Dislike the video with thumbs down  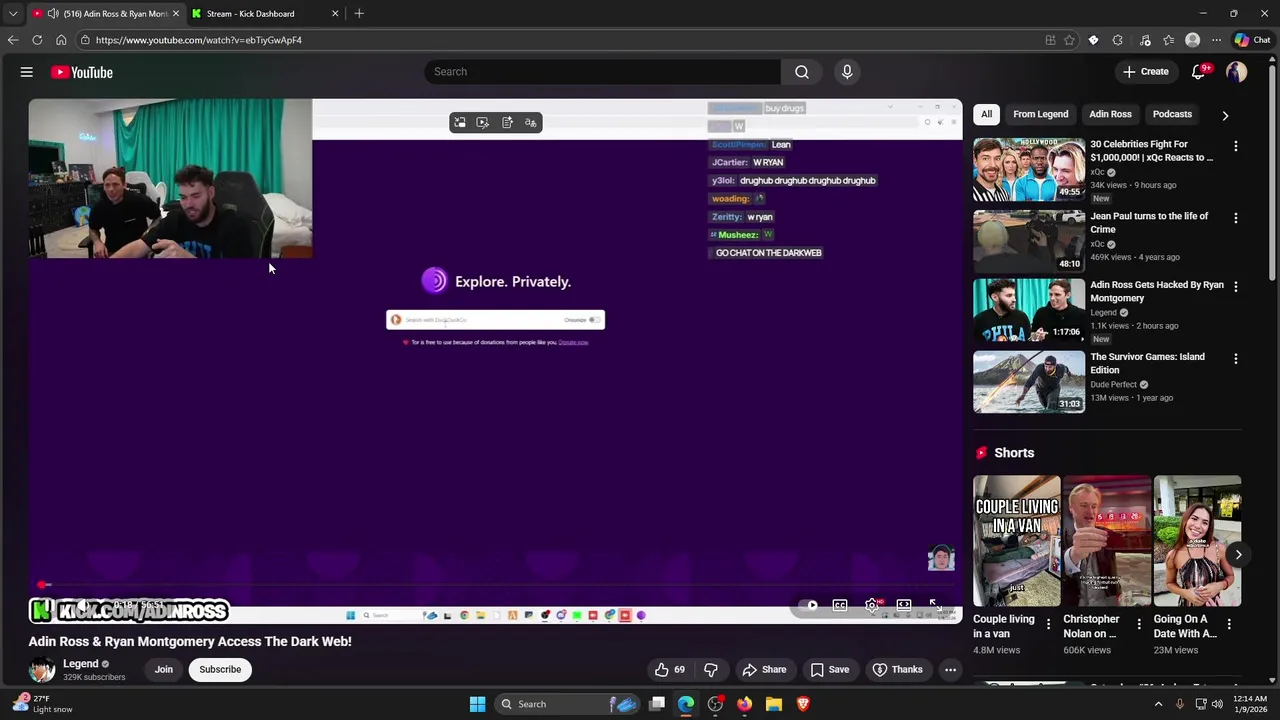click(x=711, y=670)
